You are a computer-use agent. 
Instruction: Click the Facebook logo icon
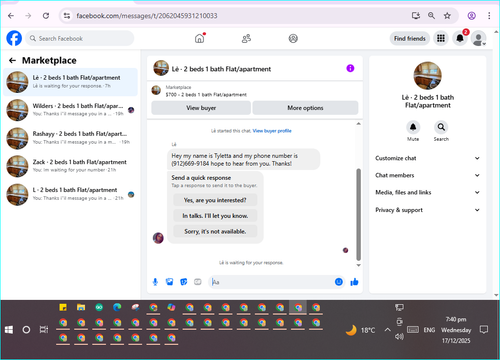click(x=14, y=38)
